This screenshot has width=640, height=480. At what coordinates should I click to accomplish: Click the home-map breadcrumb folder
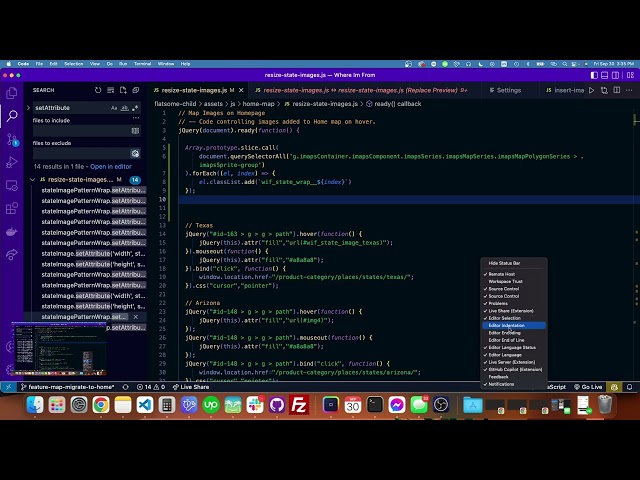[x=258, y=104]
